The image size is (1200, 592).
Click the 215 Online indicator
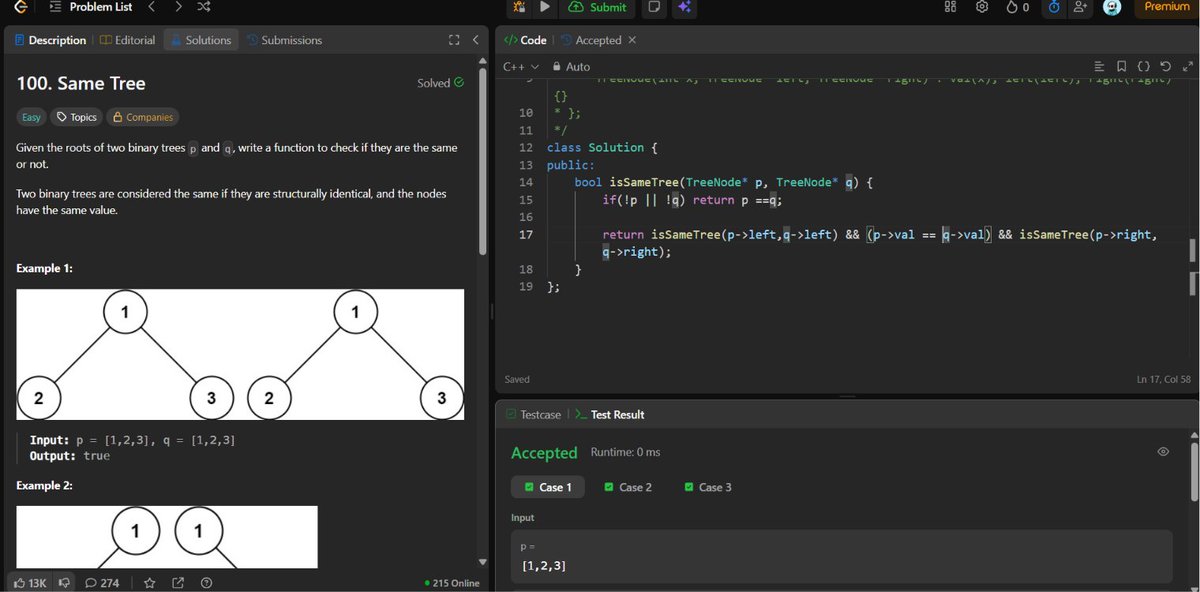(x=452, y=583)
